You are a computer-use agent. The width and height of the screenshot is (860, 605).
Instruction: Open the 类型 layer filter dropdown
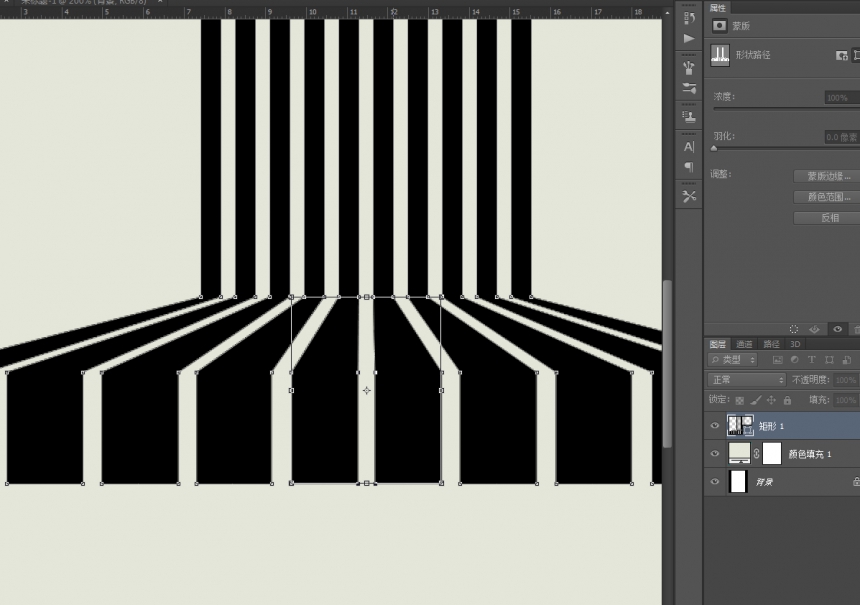tap(733, 360)
